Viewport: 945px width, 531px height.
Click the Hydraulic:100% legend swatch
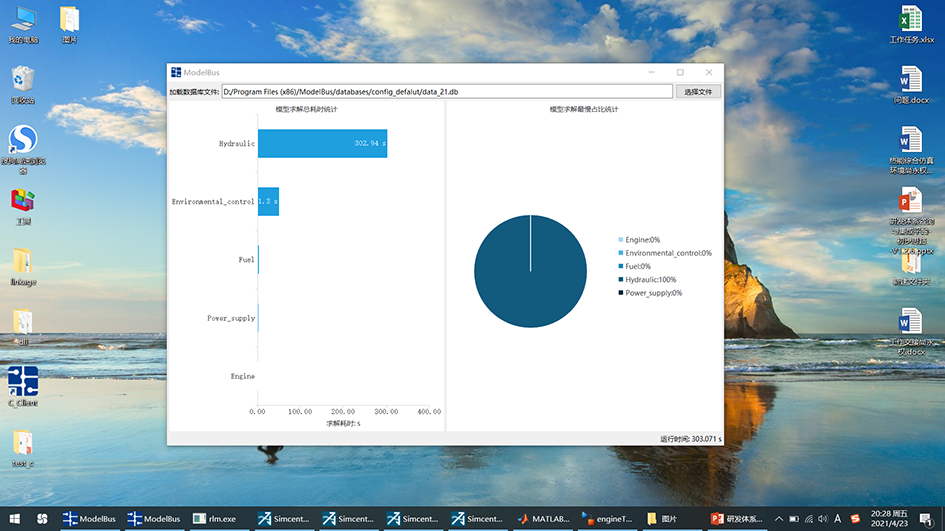tap(621, 280)
